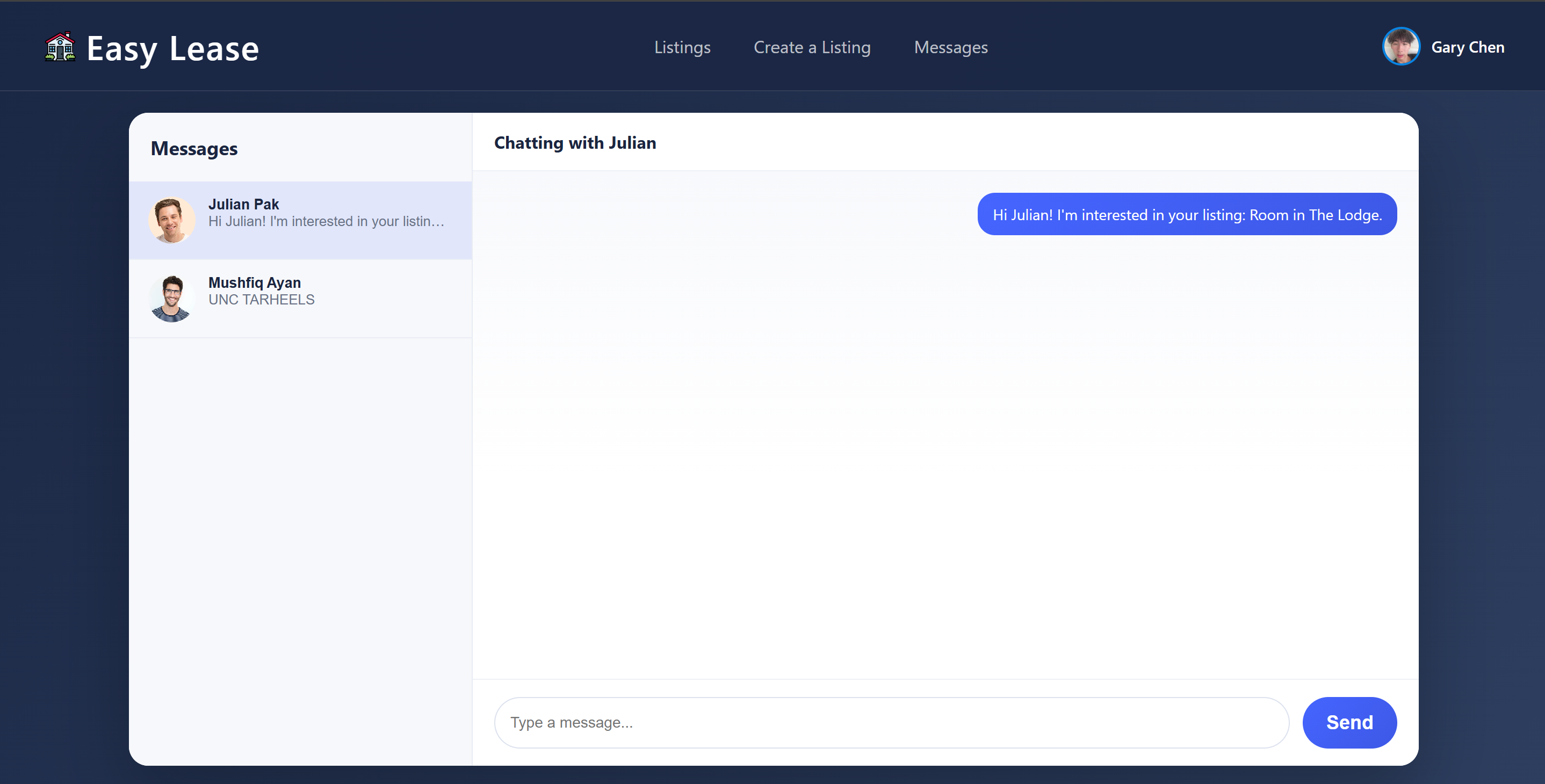Viewport: 1545px width, 784px height.
Task: Click Julian Pak's avatar photo
Action: pos(171,220)
